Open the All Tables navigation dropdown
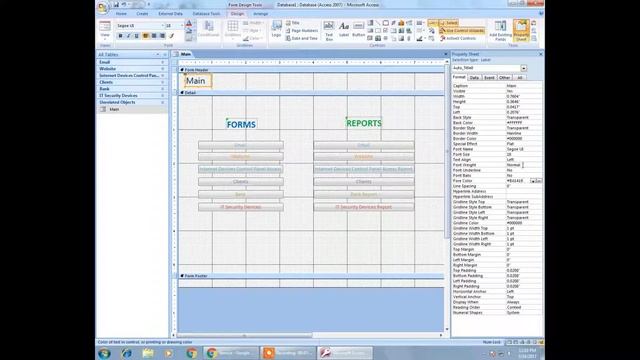640x360 pixels. tap(158, 55)
